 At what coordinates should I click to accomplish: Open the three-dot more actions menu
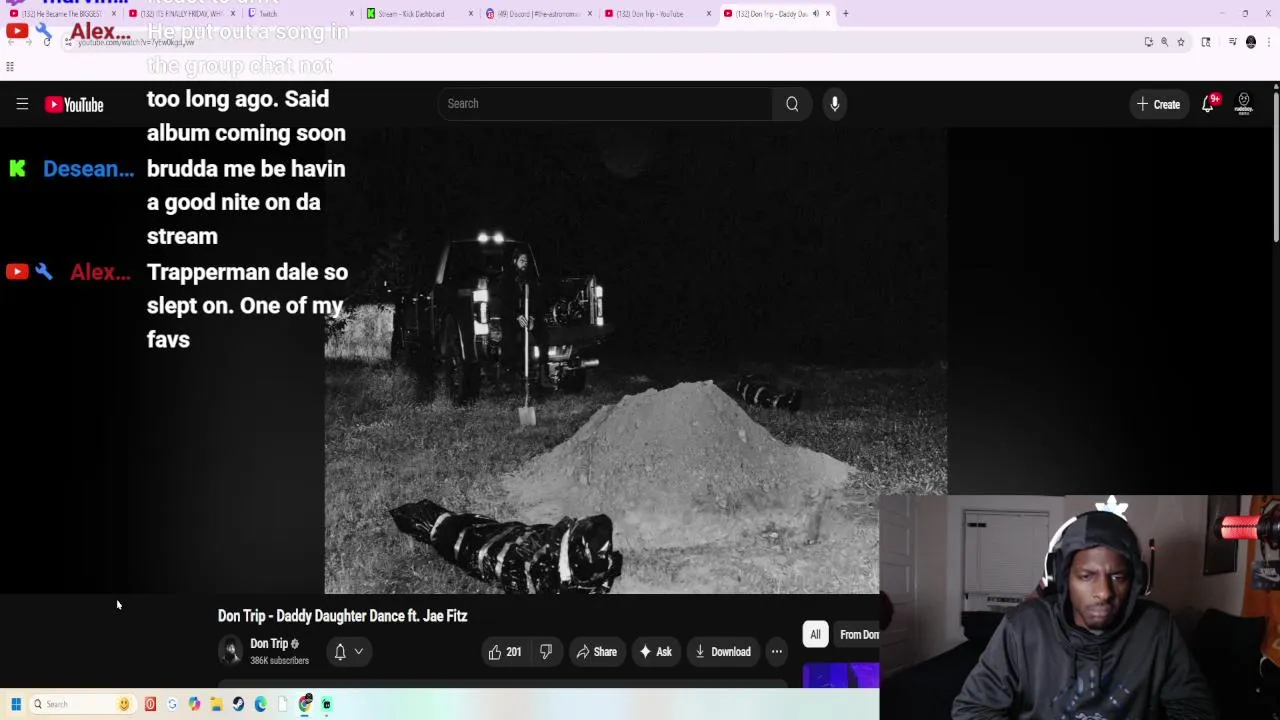(777, 652)
